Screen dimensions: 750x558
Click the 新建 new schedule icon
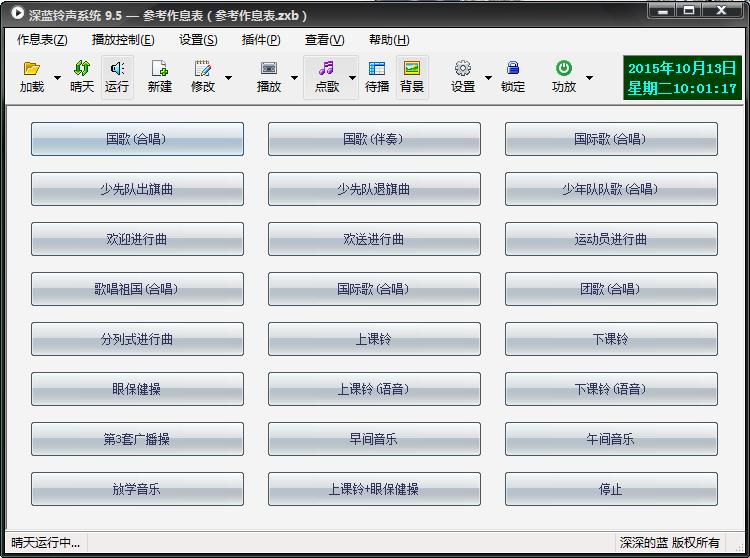pos(159,69)
